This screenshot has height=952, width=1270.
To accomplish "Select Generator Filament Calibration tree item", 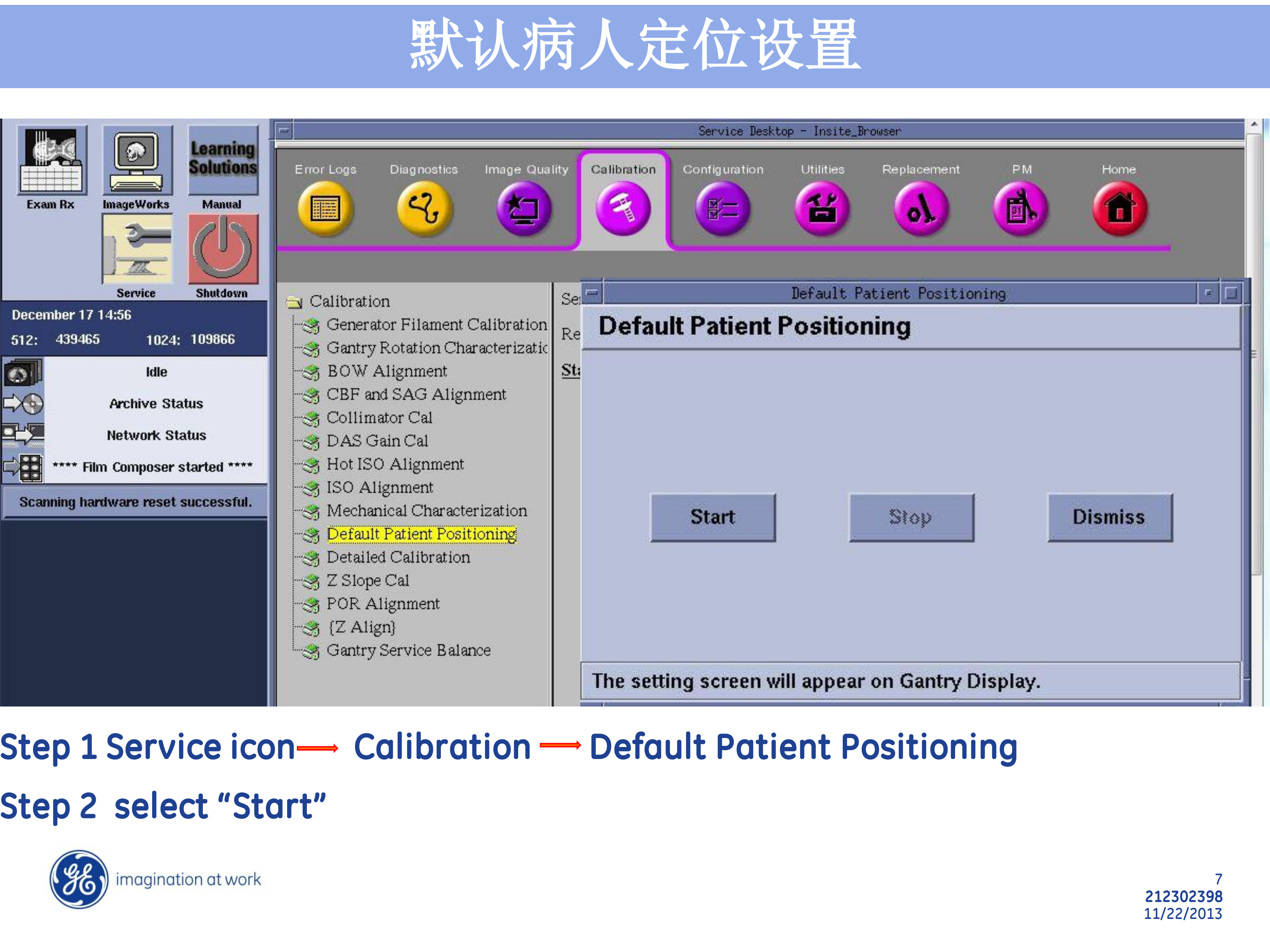I will click(x=437, y=325).
